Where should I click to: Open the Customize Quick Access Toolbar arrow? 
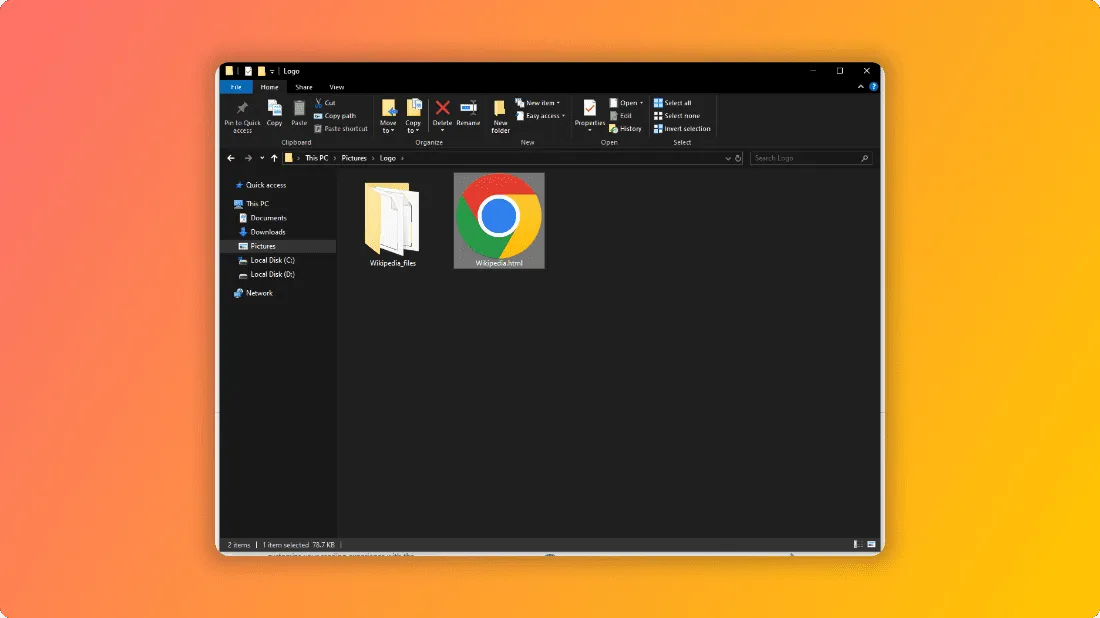(x=272, y=72)
